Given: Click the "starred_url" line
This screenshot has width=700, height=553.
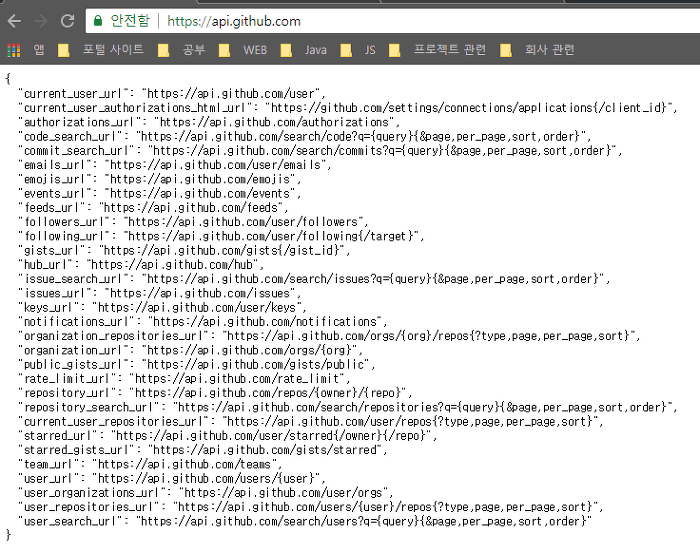Looking at the screenshot, I should coord(228,436).
